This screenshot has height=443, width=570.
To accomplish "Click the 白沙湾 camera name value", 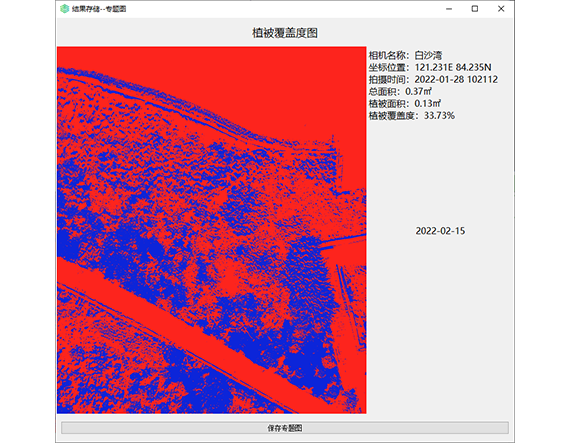I will [x=428, y=55].
